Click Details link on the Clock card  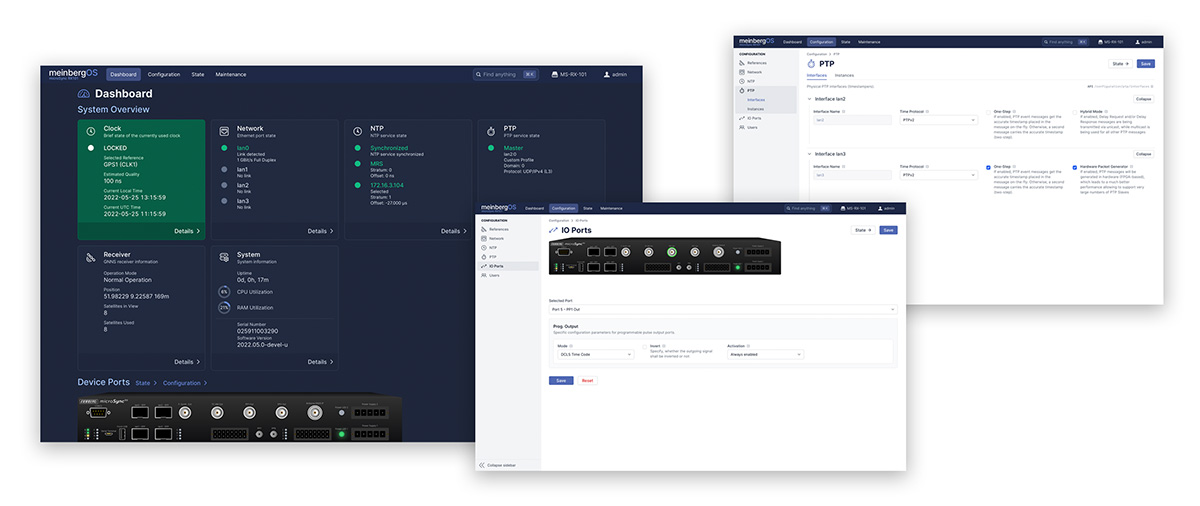pyautogui.click(x=187, y=231)
